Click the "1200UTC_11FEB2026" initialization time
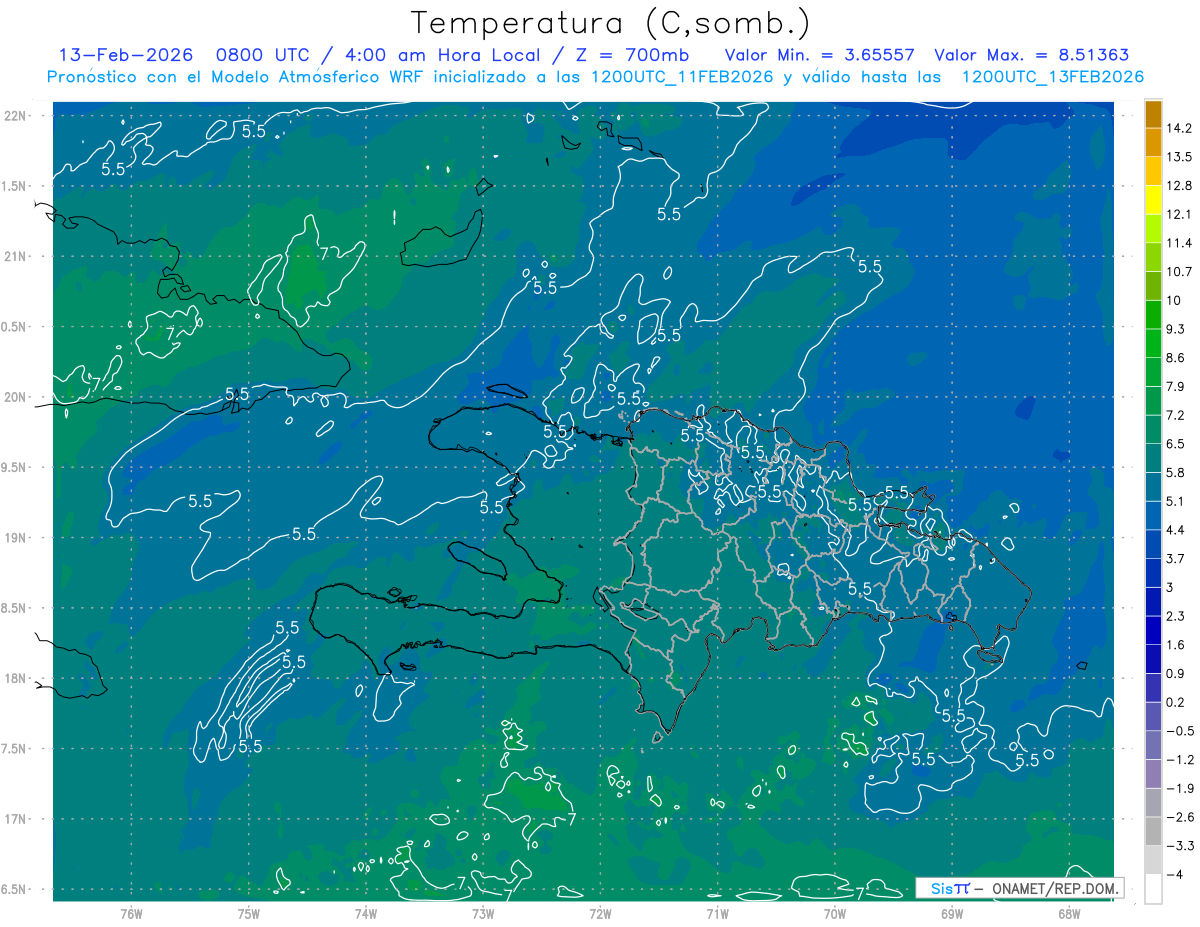Screen dimensions: 1200x927 coord(680,77)
